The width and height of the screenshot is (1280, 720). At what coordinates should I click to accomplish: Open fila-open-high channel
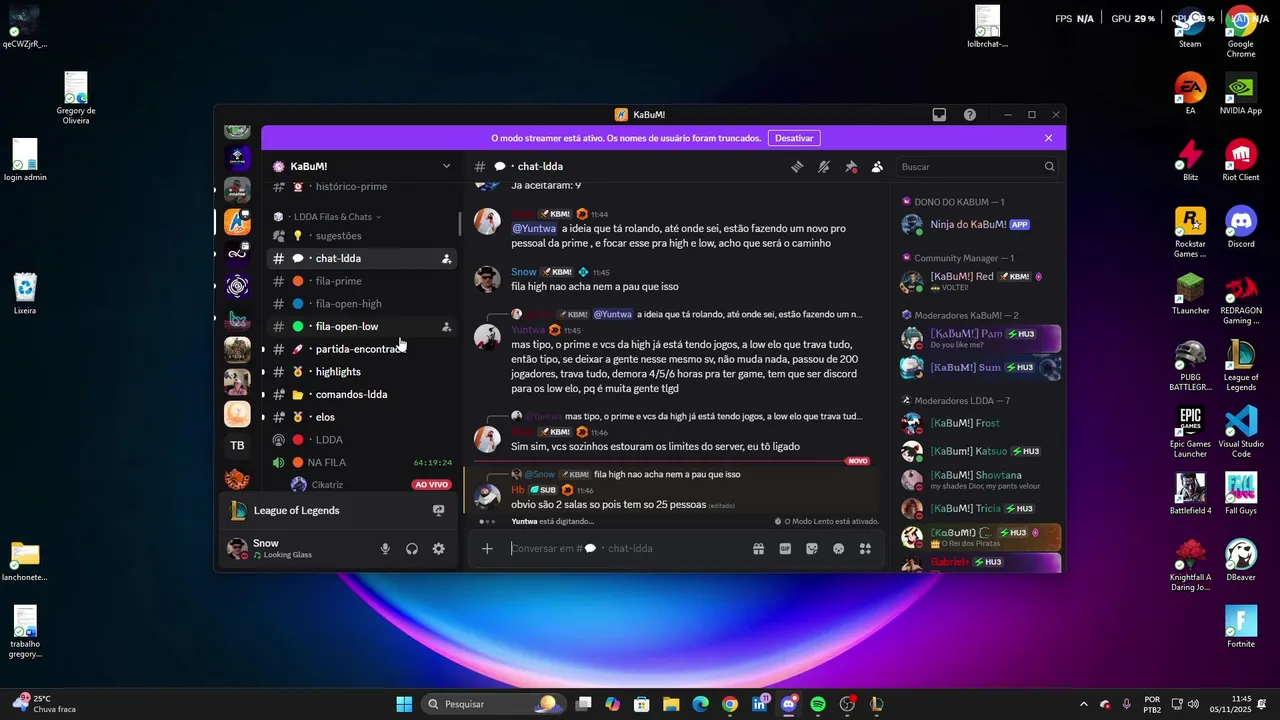pos(362,304)
